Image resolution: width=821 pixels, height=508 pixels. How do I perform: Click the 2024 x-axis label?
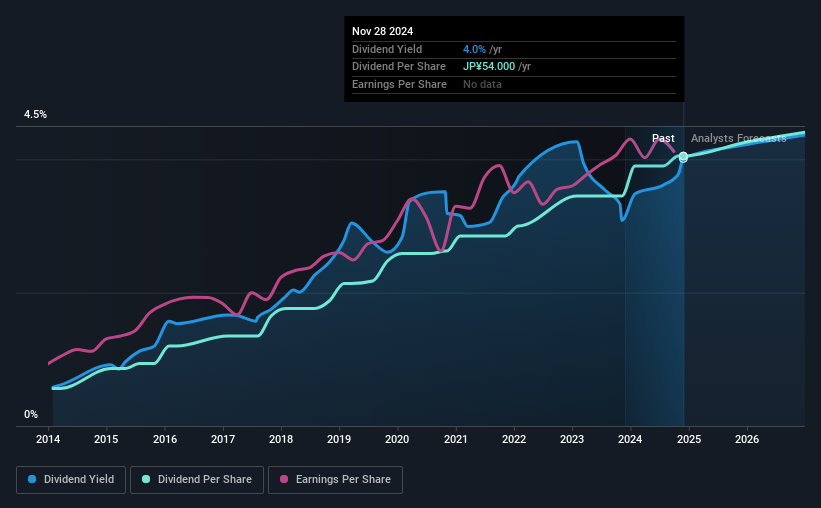[x=630, y=439]
